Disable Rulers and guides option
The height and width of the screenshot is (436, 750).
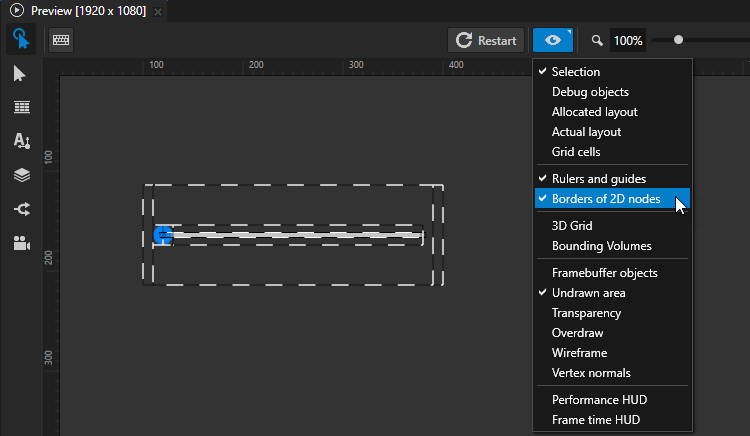(x=598, y=179)
